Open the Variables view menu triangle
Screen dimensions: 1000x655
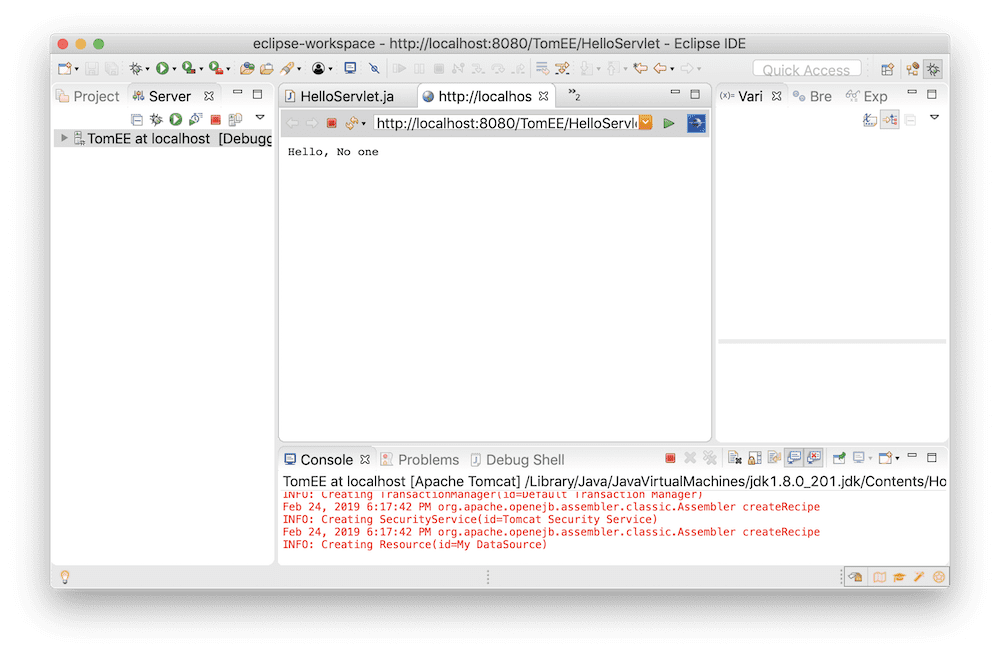(x=934, y=117)
